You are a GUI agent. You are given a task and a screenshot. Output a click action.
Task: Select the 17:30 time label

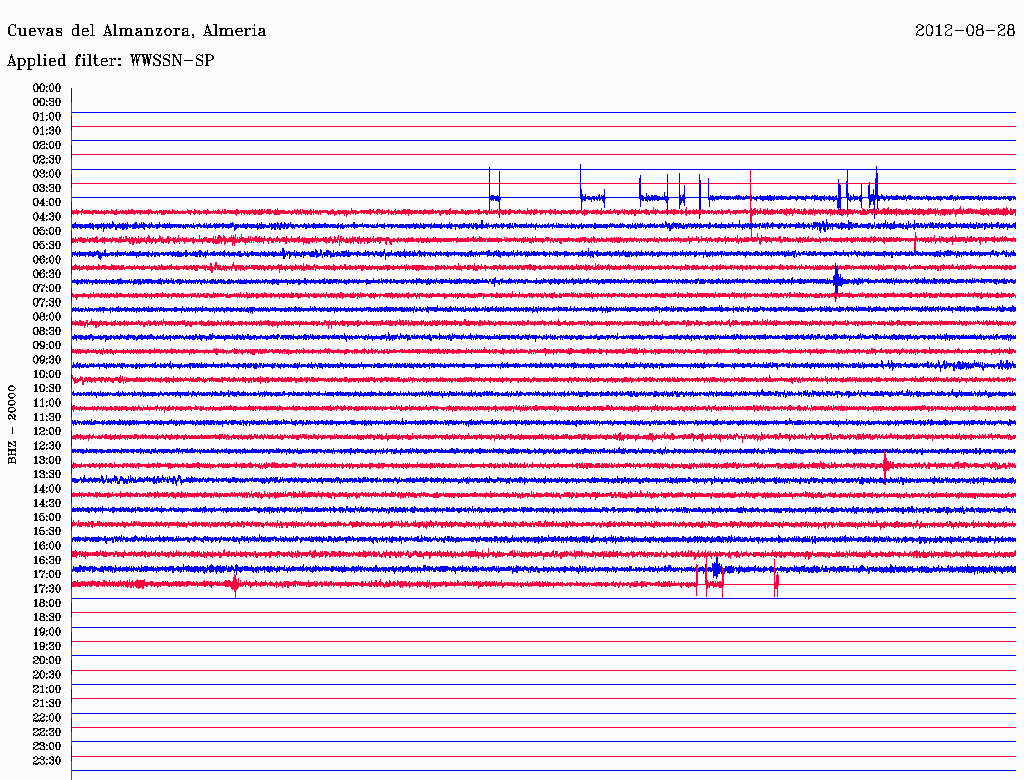pos(47,589)
